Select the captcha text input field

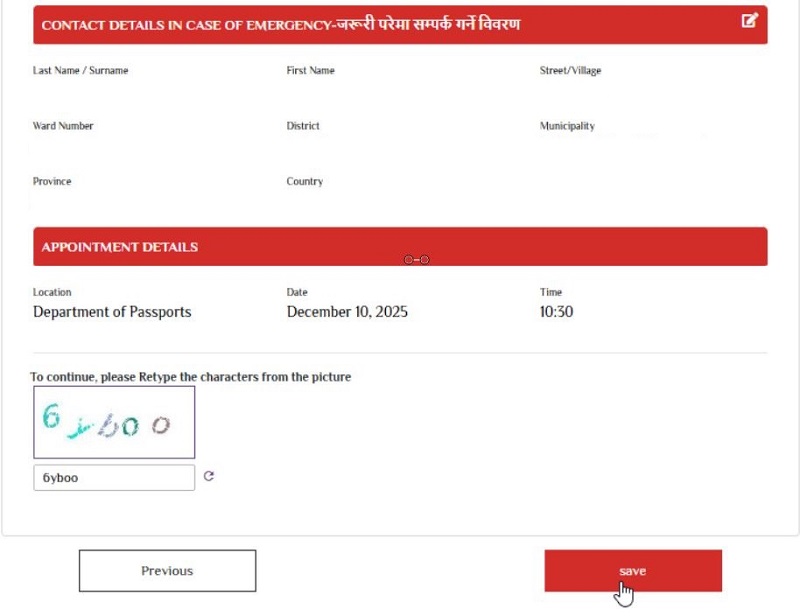[x=113, y=477]
